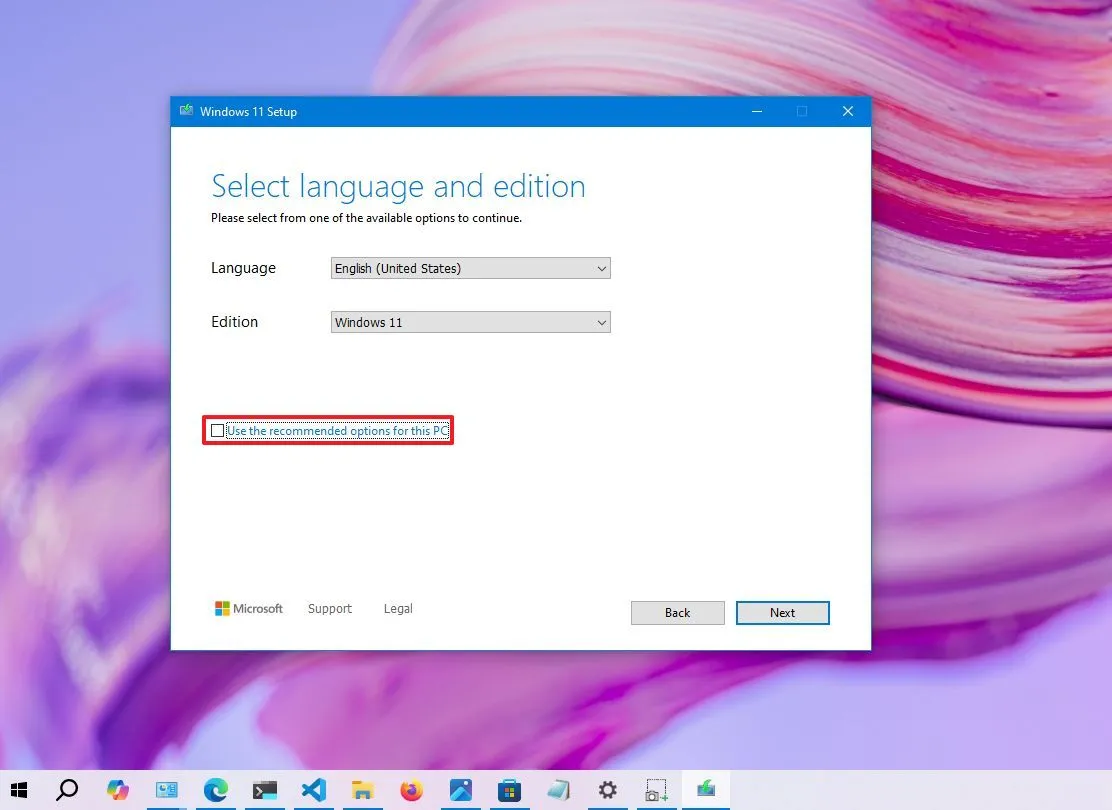Click Next to continue setup
Image resolution: width=1112 pixels, height=810 pixels.
(782, 612)
